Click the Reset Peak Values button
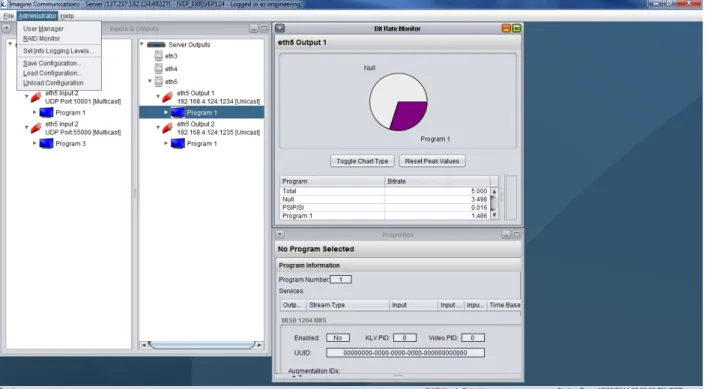Image resolution: width=708 pixels, height=389 pixels. tap(432, 161)
